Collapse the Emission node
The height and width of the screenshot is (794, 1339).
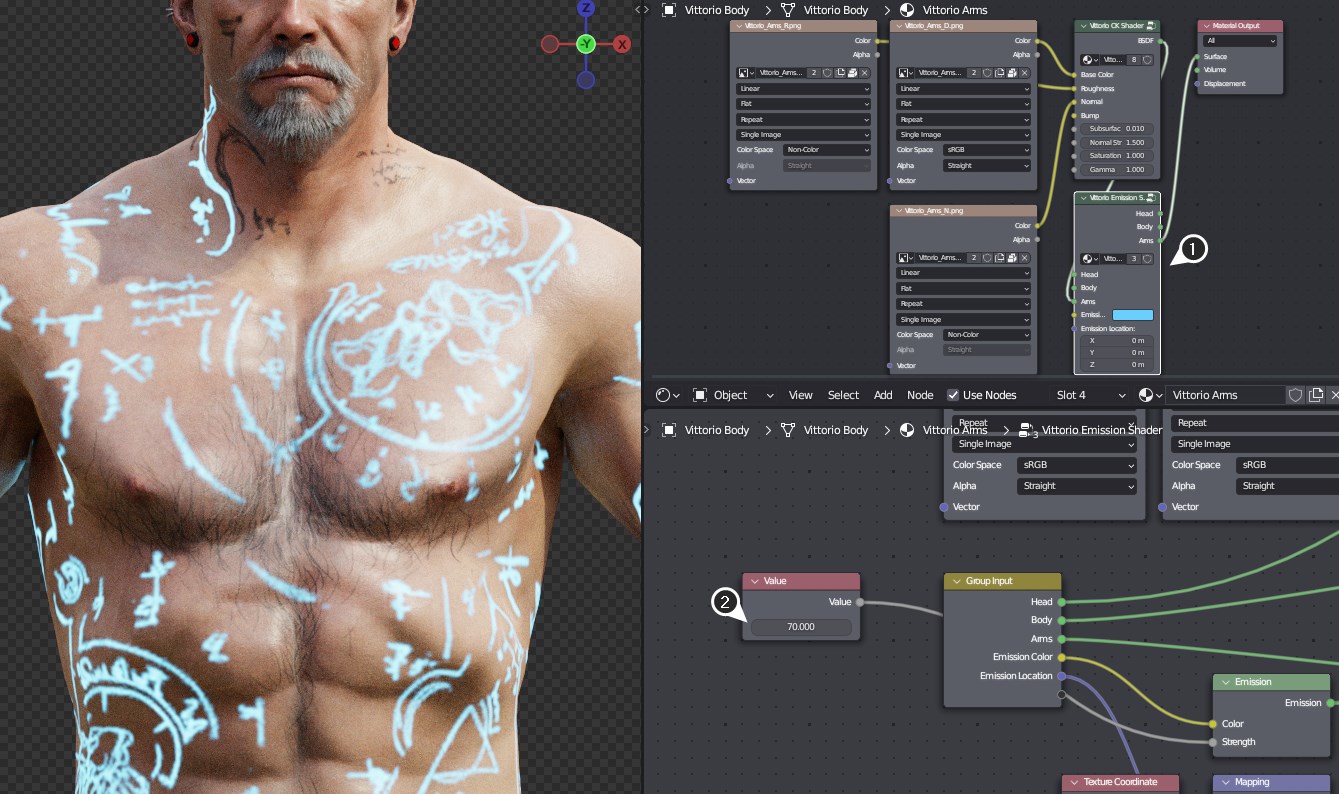click(1225, 682)
